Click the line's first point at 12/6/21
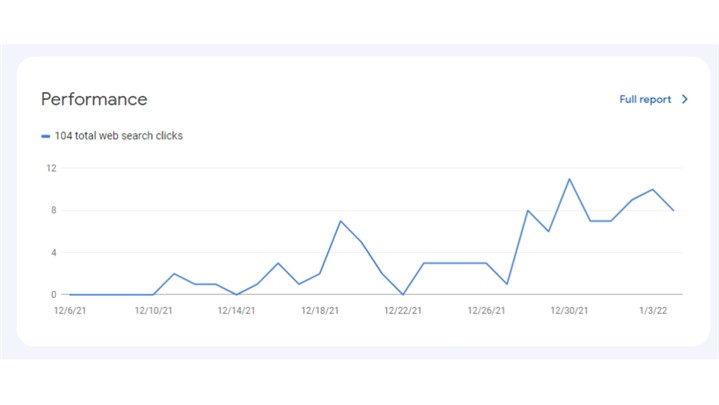This screenshot has width=719, height=405. point(69,294)
